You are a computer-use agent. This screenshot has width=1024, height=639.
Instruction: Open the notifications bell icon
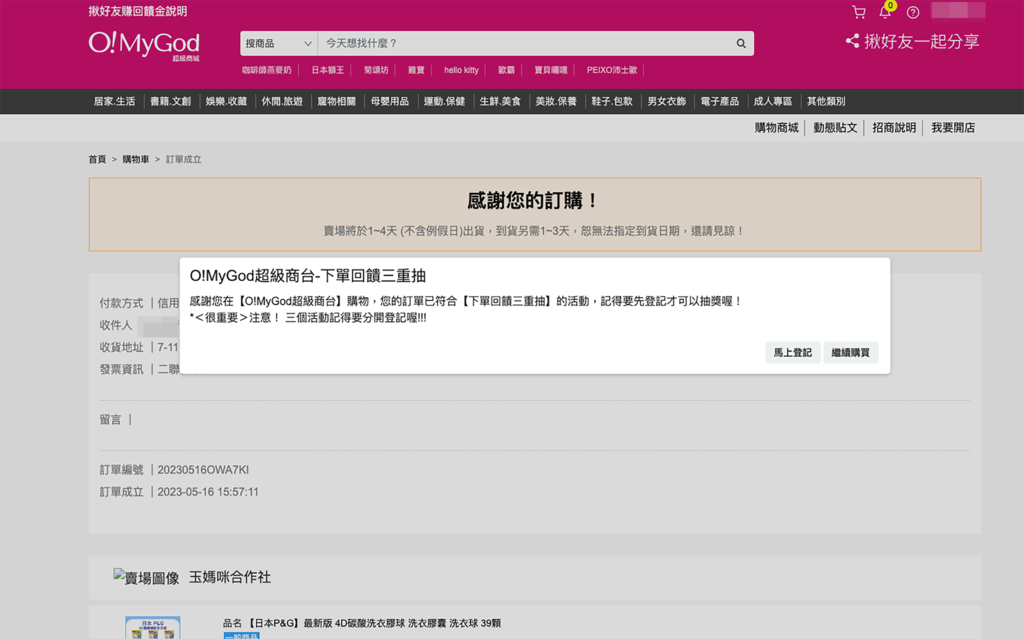pos(885,12)
